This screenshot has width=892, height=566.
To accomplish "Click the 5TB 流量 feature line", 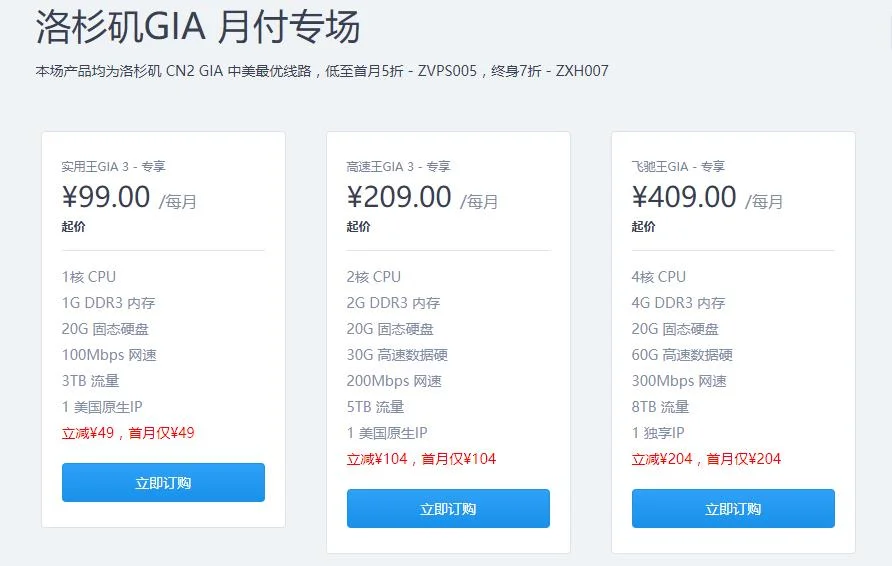I will tap(375, 407).
